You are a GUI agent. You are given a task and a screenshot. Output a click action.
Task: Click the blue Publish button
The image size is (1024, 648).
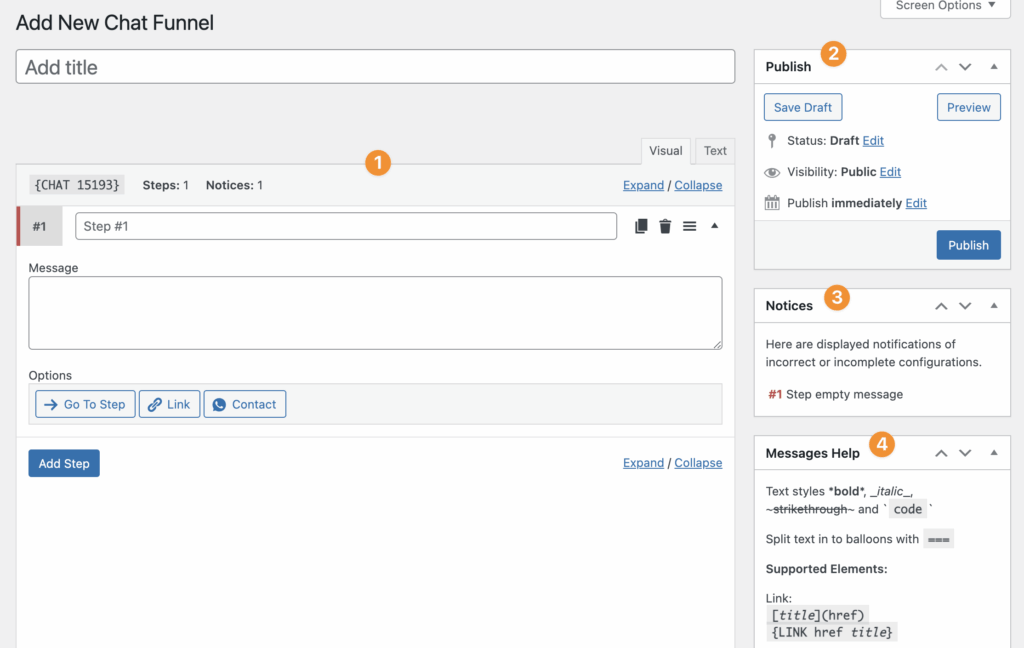click(968, 245)
